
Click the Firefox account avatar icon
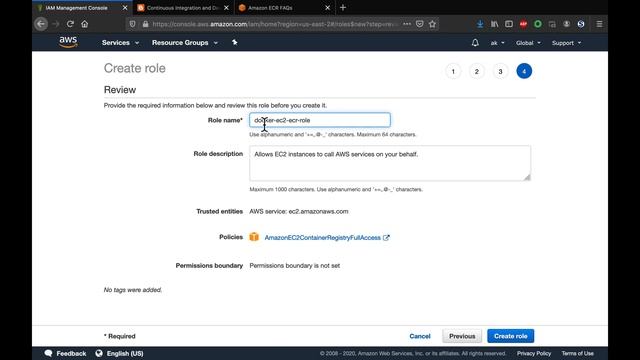567,24
